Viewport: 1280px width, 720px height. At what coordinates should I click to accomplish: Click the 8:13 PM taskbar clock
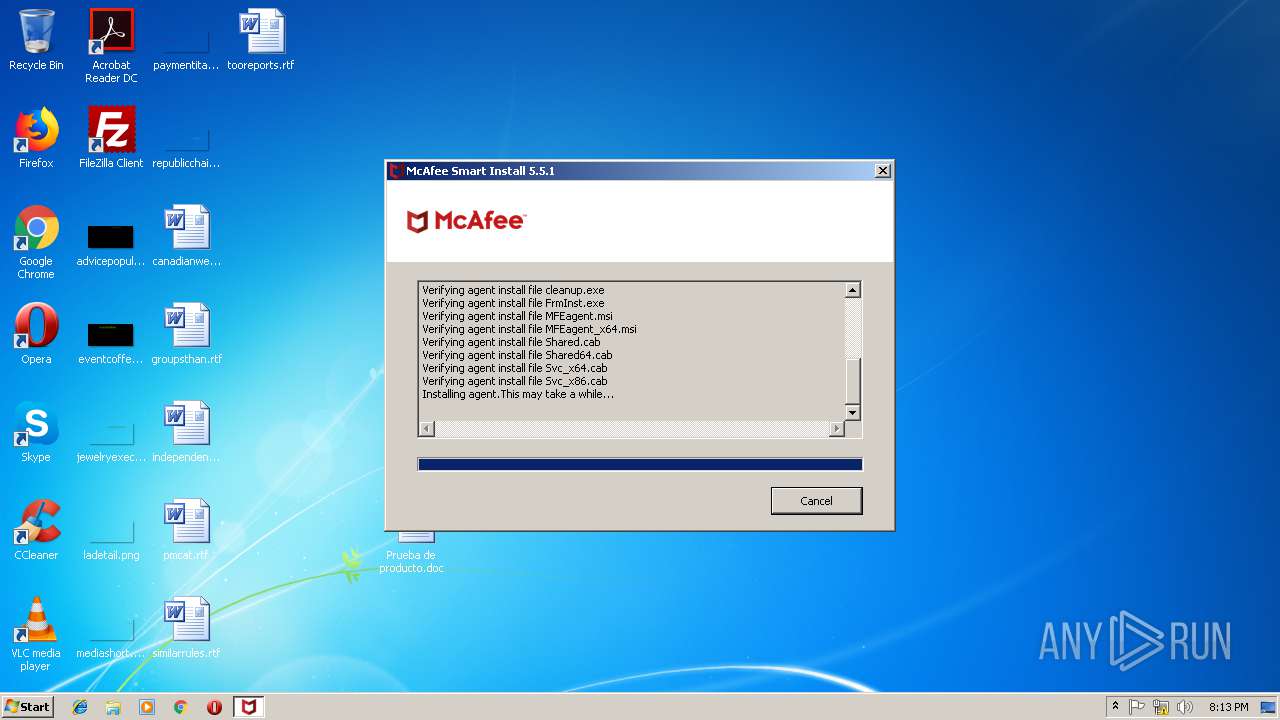point(1228,707)
